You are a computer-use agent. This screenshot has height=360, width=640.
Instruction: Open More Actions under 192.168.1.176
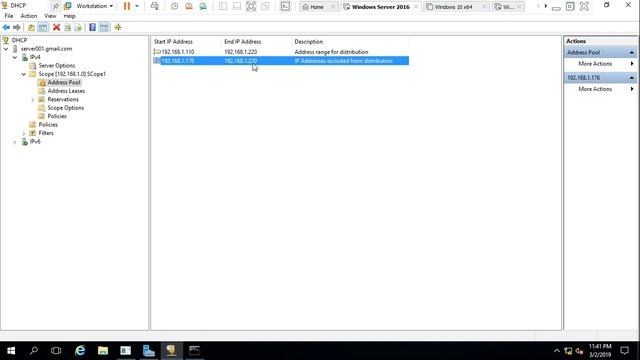point(595,89)
